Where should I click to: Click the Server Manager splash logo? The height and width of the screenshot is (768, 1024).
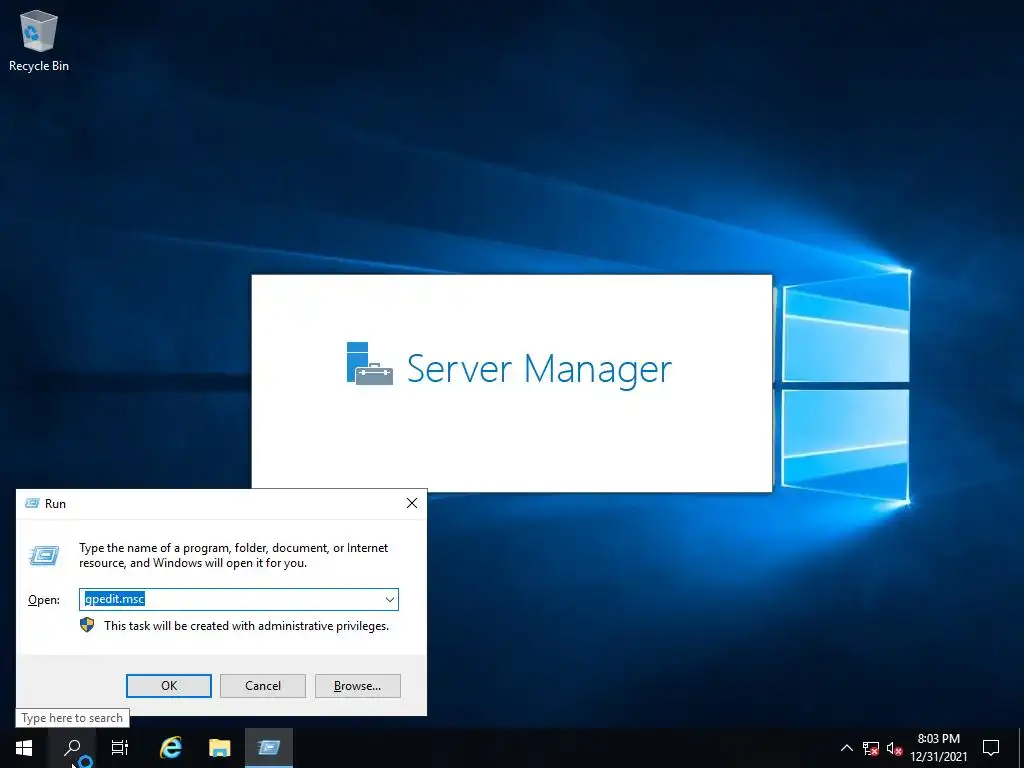[369, 363]
